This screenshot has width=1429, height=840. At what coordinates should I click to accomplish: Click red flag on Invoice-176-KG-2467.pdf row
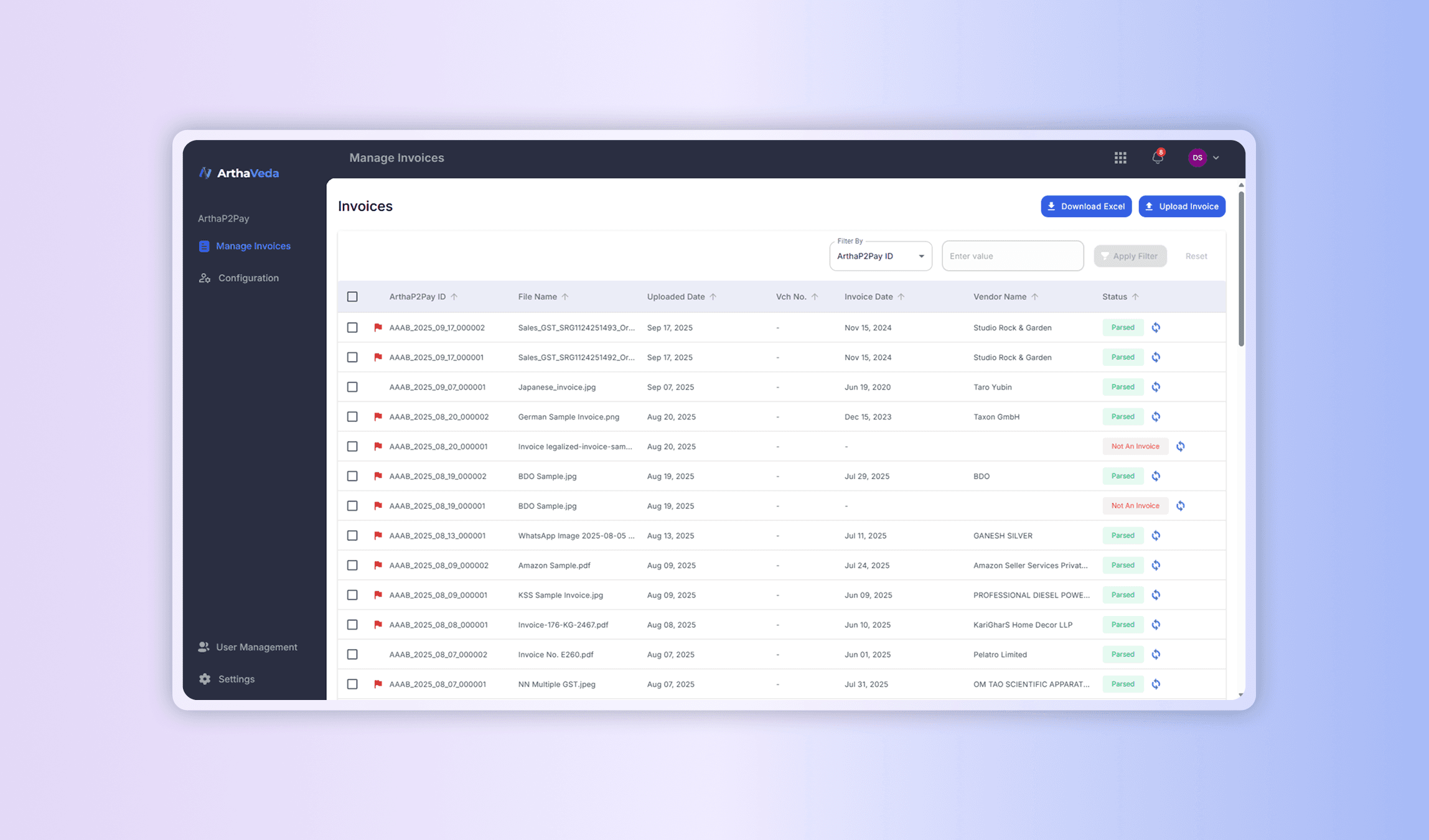tap(378, 624)
